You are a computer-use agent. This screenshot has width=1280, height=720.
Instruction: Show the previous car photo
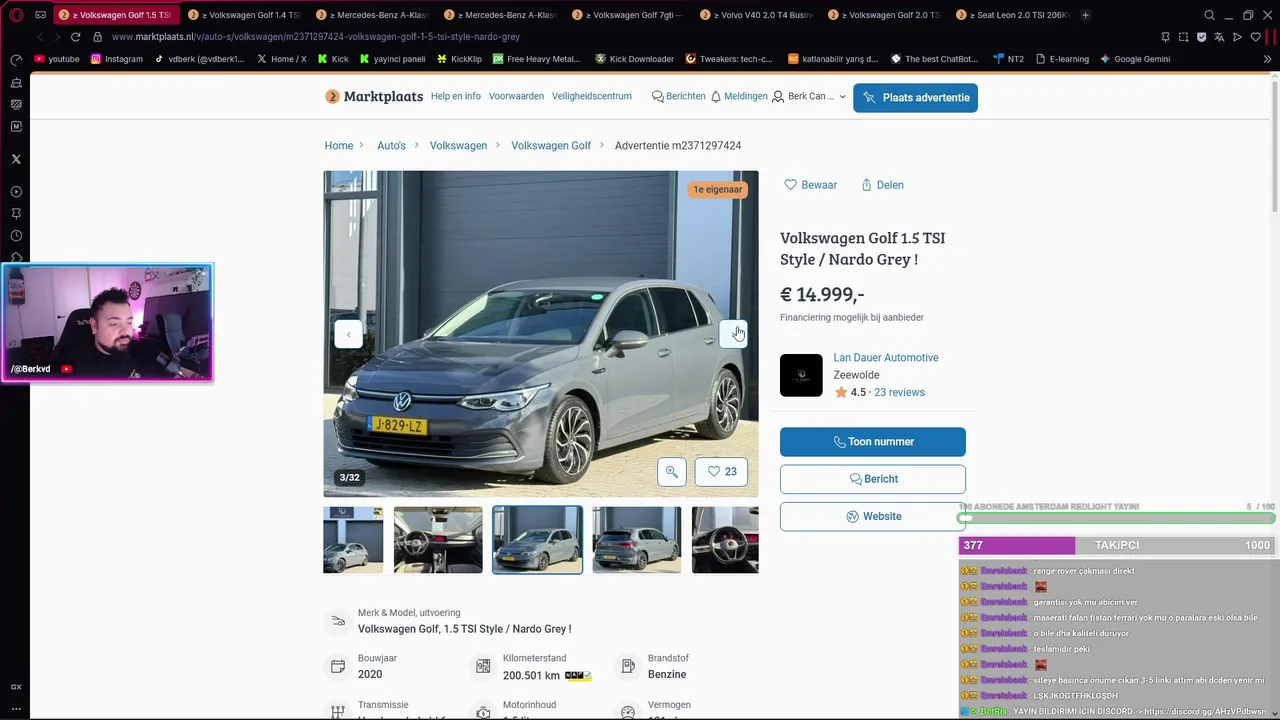point(348,334)
